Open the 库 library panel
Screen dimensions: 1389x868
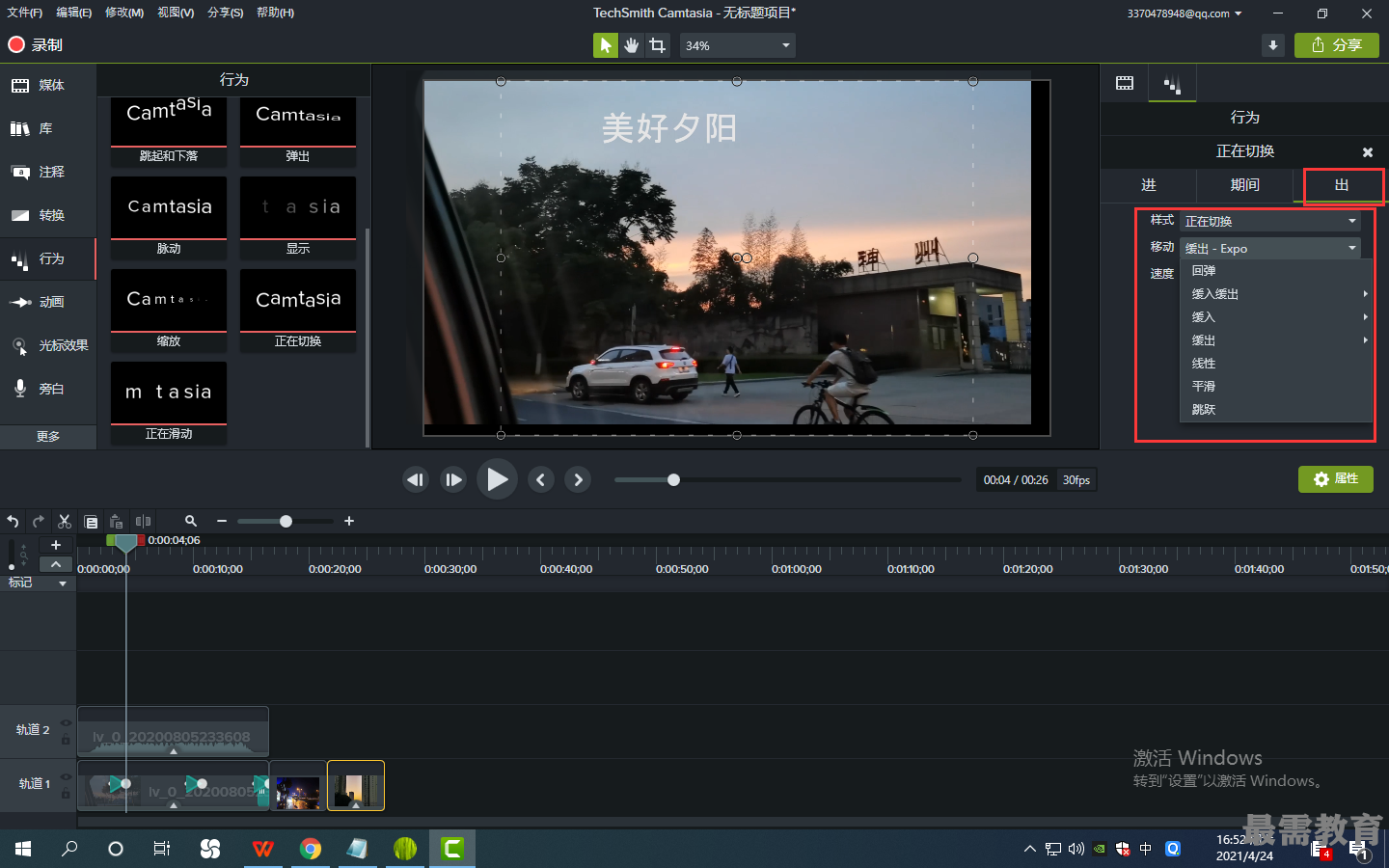click(x=48, y=128)
